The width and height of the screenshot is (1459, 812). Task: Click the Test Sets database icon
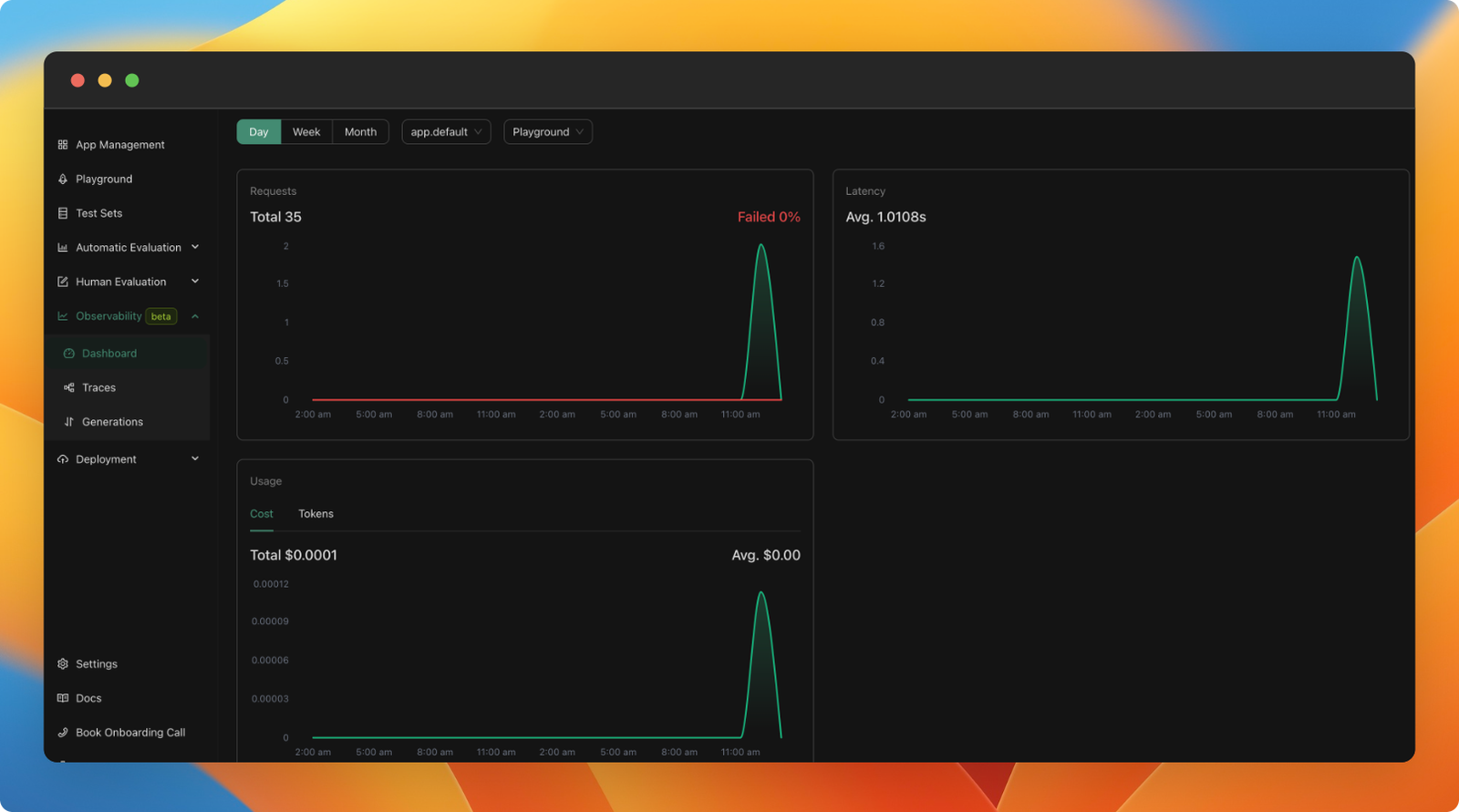[63, 213]
